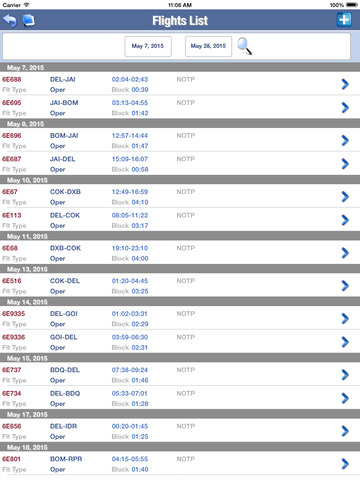Screen dimensions: 360x480
Task: Open chevron for flight 6E68 DXB-COK
Action: (345, 253)
